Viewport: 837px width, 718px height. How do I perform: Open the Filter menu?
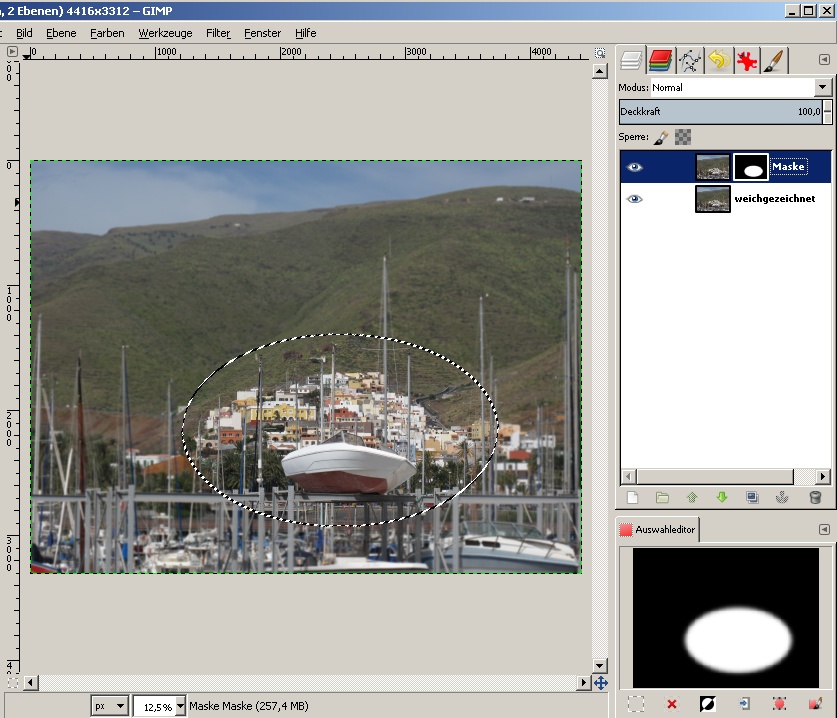coord(218,33)
